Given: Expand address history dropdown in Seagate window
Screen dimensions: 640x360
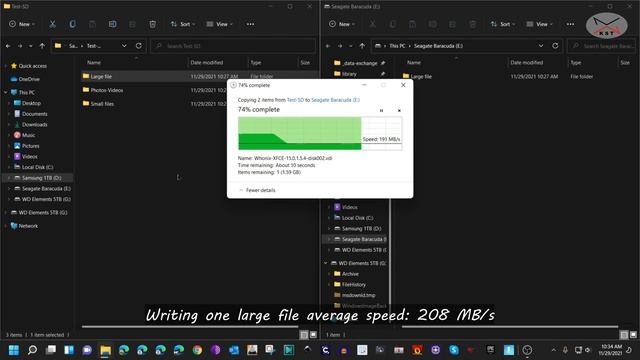Looking at the screenshot, I should click(x=541, y=46).
